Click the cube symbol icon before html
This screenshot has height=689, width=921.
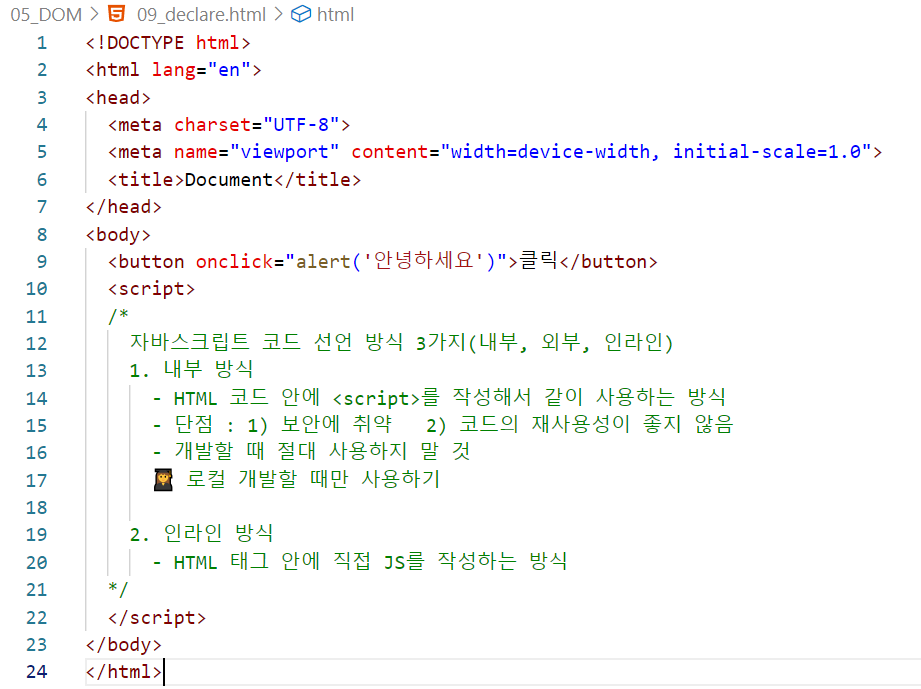pyautogui.click(x=301, y=14)
